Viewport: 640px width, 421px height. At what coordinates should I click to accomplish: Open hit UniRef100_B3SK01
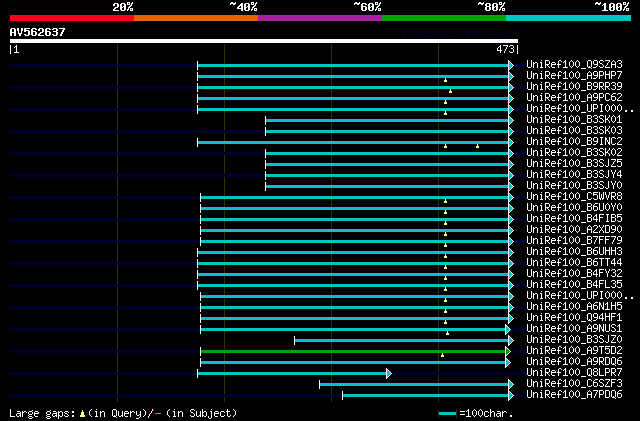[574, 120]
